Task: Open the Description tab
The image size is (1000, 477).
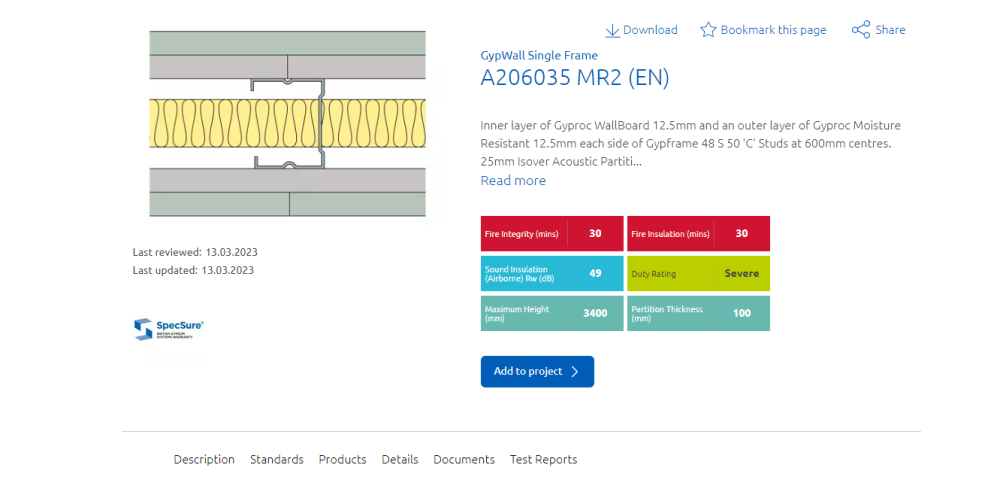Action: tap(204, 459)
